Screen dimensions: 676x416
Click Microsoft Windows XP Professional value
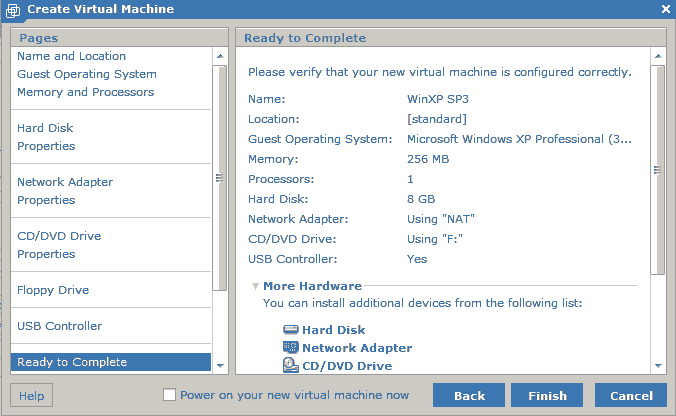[x=519, y=139]
